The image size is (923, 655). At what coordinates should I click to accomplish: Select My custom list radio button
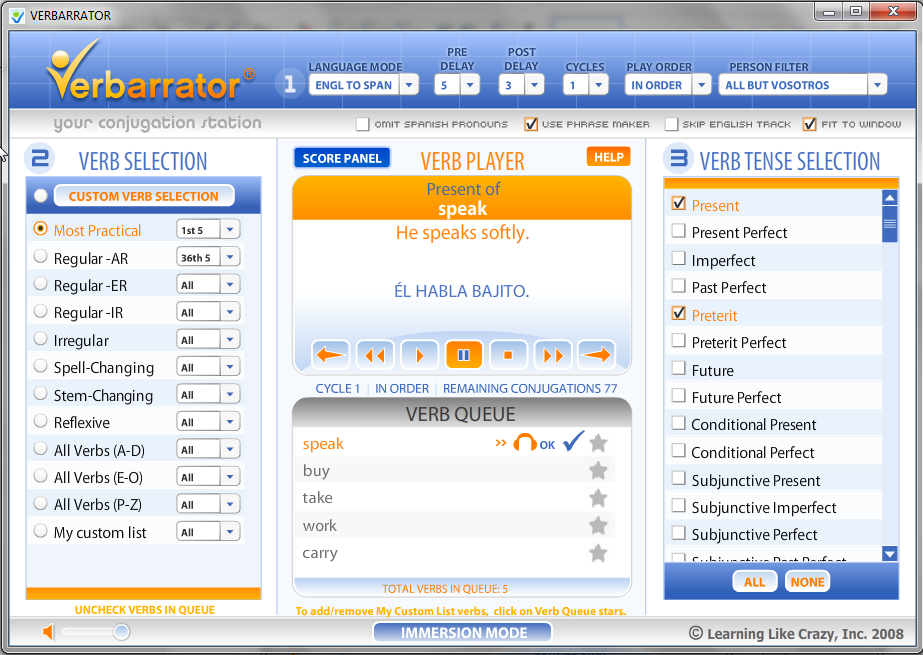tap(41, 531)
